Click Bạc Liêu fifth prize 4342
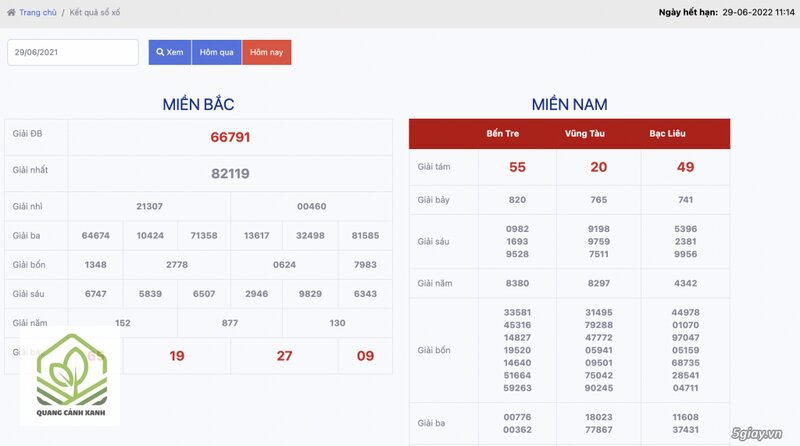The height and width of the screenshot is (446, 800). (685, 283)
